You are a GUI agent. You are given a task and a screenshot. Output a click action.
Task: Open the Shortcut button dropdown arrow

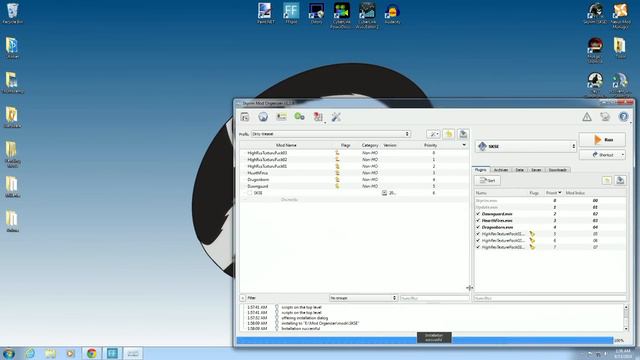623,155
